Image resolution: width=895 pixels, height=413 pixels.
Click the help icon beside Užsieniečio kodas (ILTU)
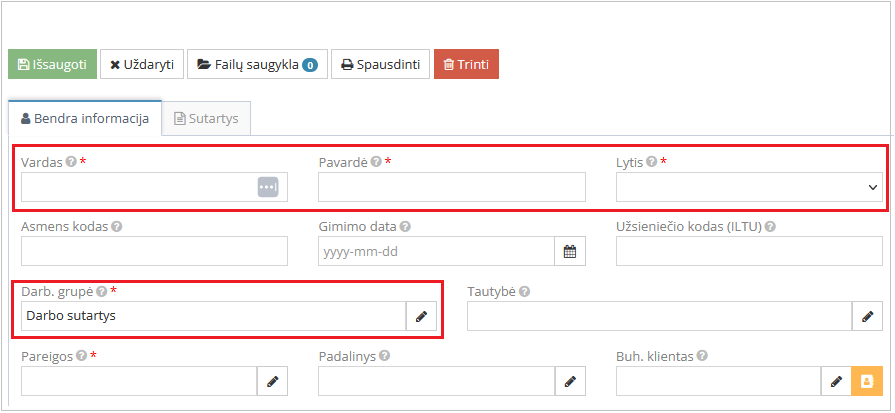click(x=771, y=226)
